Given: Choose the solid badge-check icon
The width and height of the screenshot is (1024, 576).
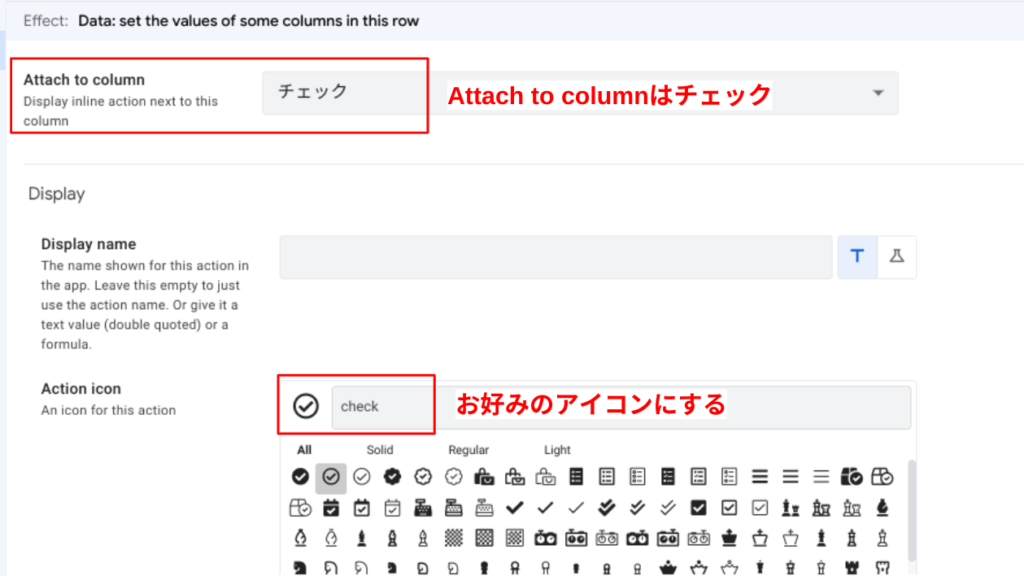Looking at the screenshot, I should tap(393, 476).
